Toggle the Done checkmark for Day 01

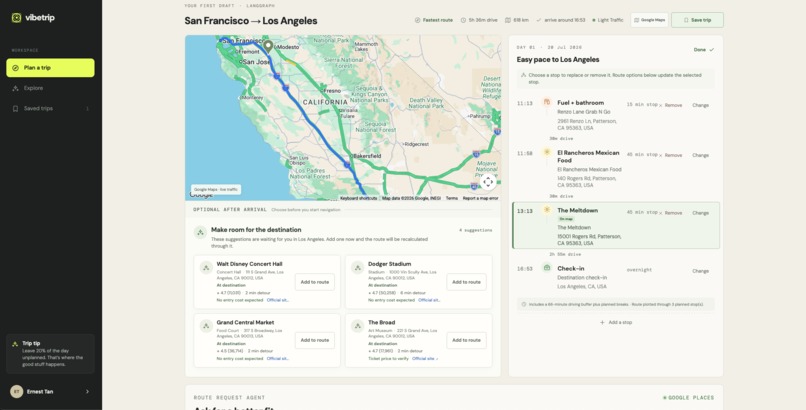pyautogui.click(x=704, y=50)
